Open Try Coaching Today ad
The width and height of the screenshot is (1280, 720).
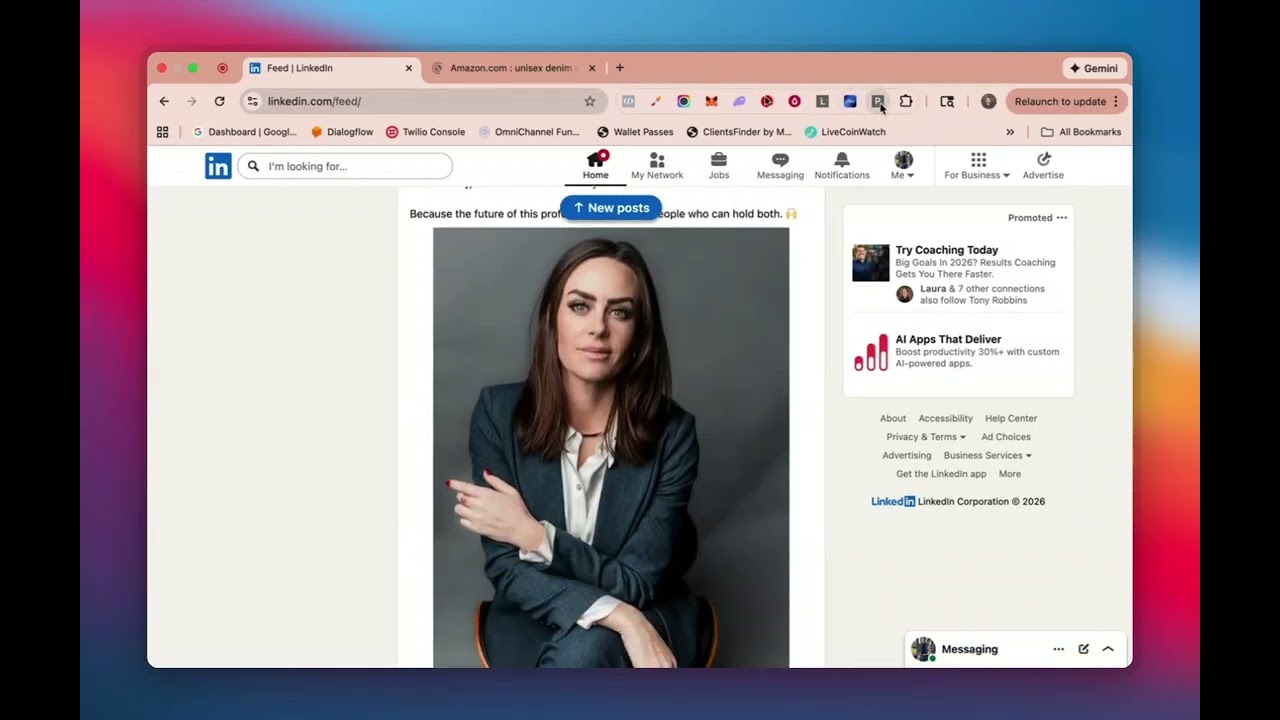pyautogui.click(x=946, y=250)
